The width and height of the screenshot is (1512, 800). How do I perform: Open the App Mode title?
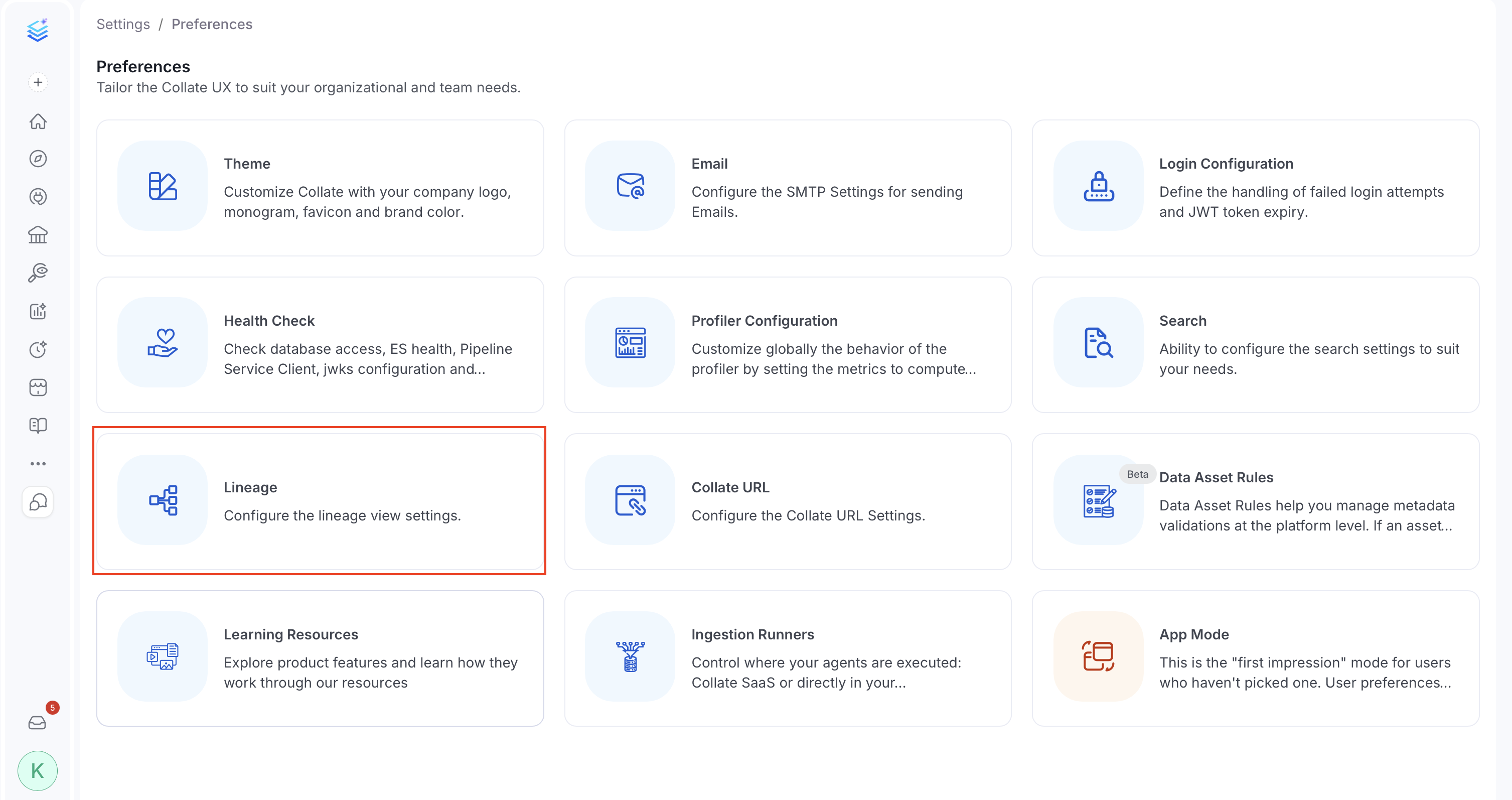(1194, 634)
